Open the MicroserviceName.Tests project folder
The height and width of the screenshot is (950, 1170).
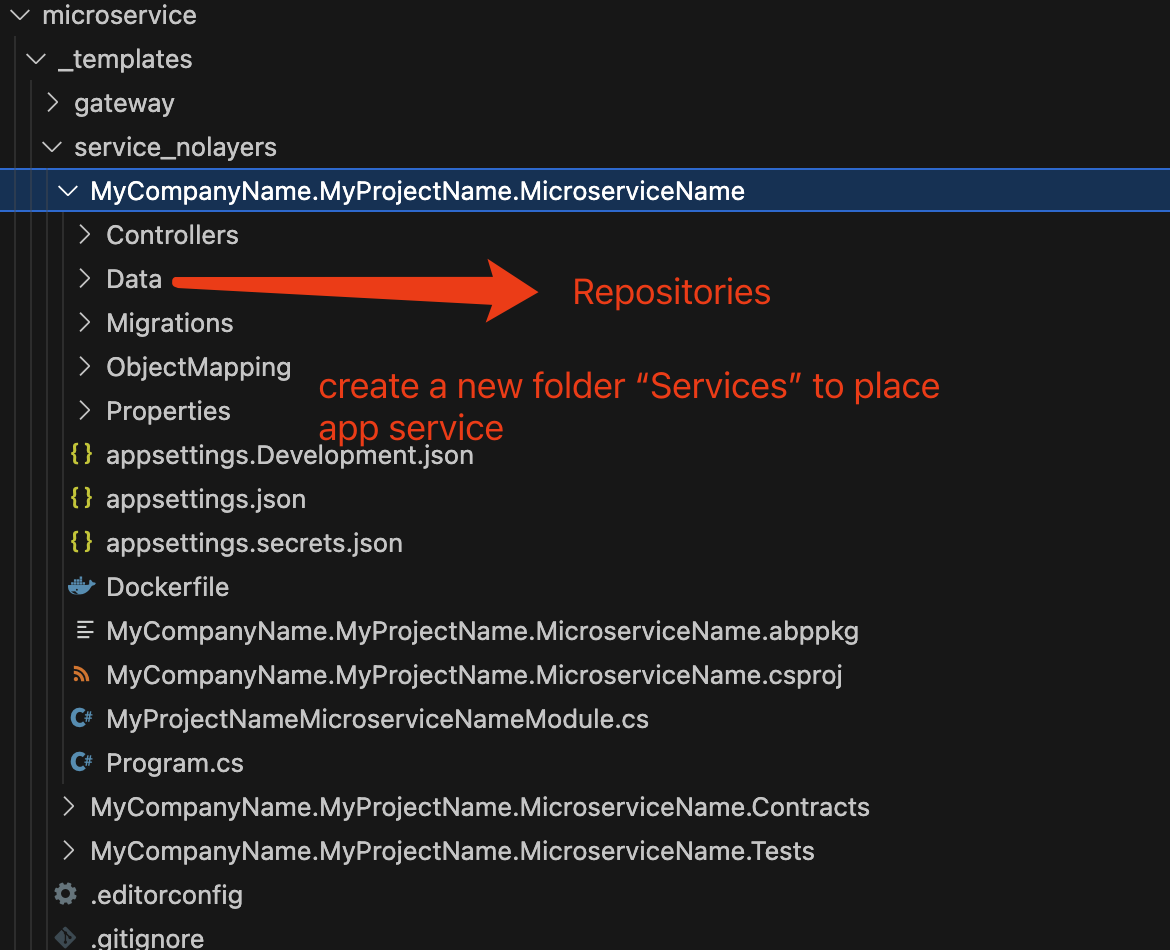452,851
